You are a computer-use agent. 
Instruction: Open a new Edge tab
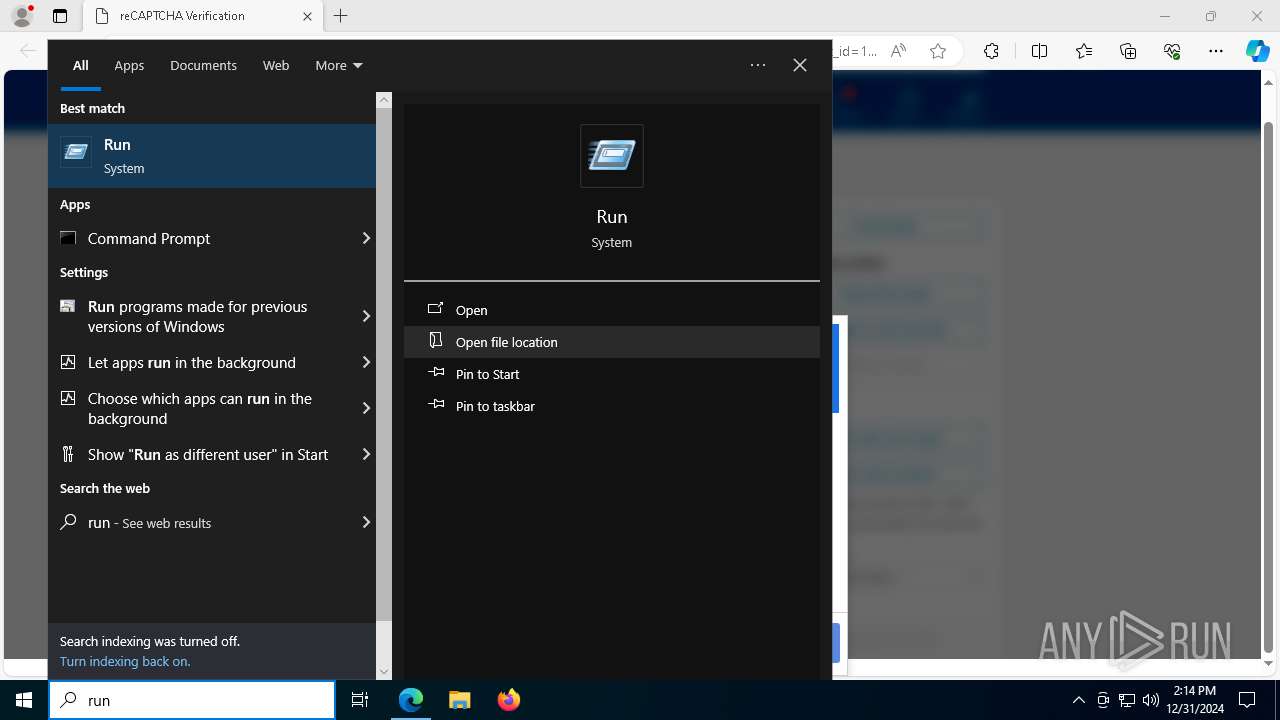click(341, 16)
